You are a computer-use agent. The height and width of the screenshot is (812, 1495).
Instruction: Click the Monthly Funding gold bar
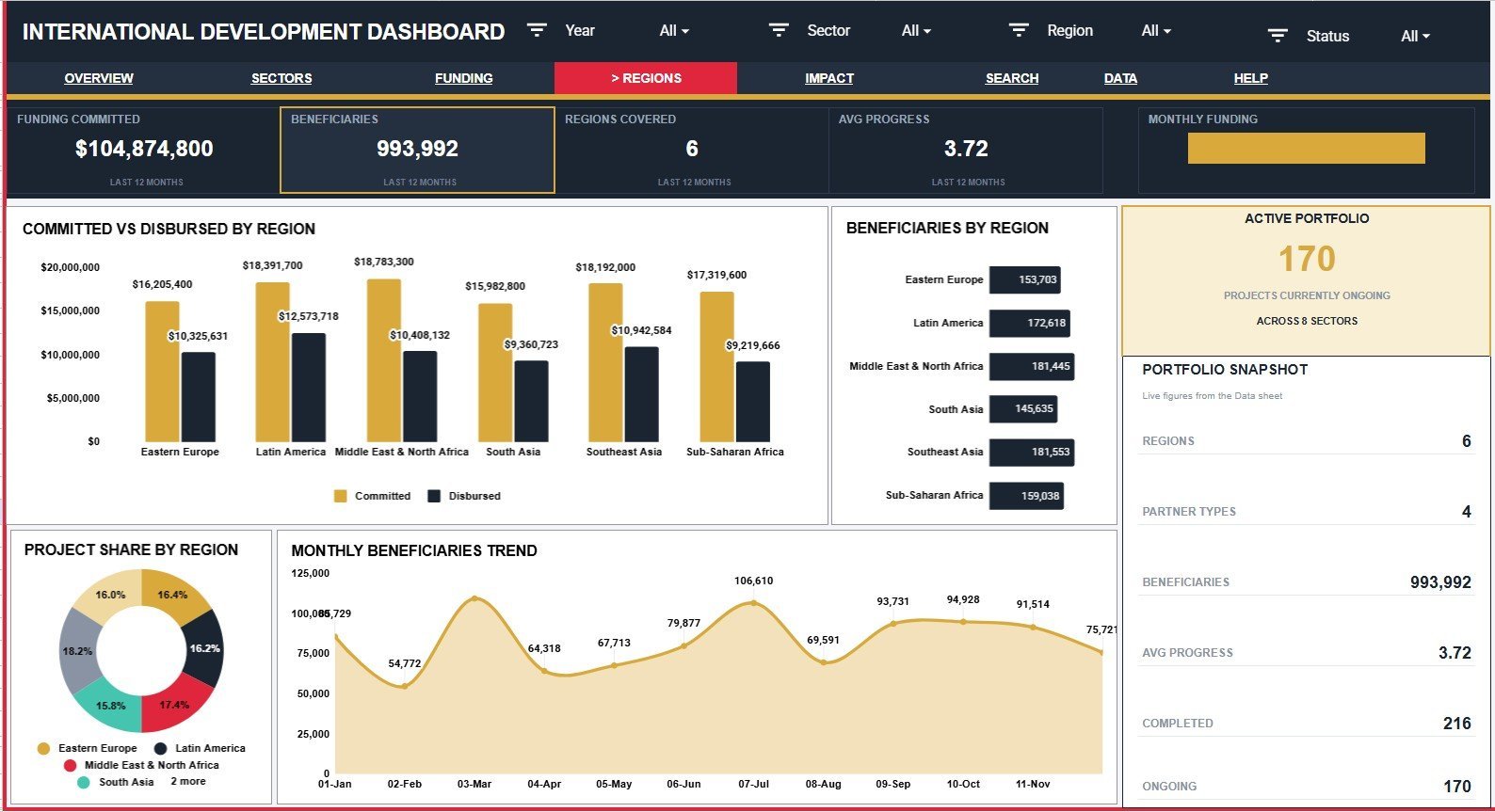pos(1306,148)
